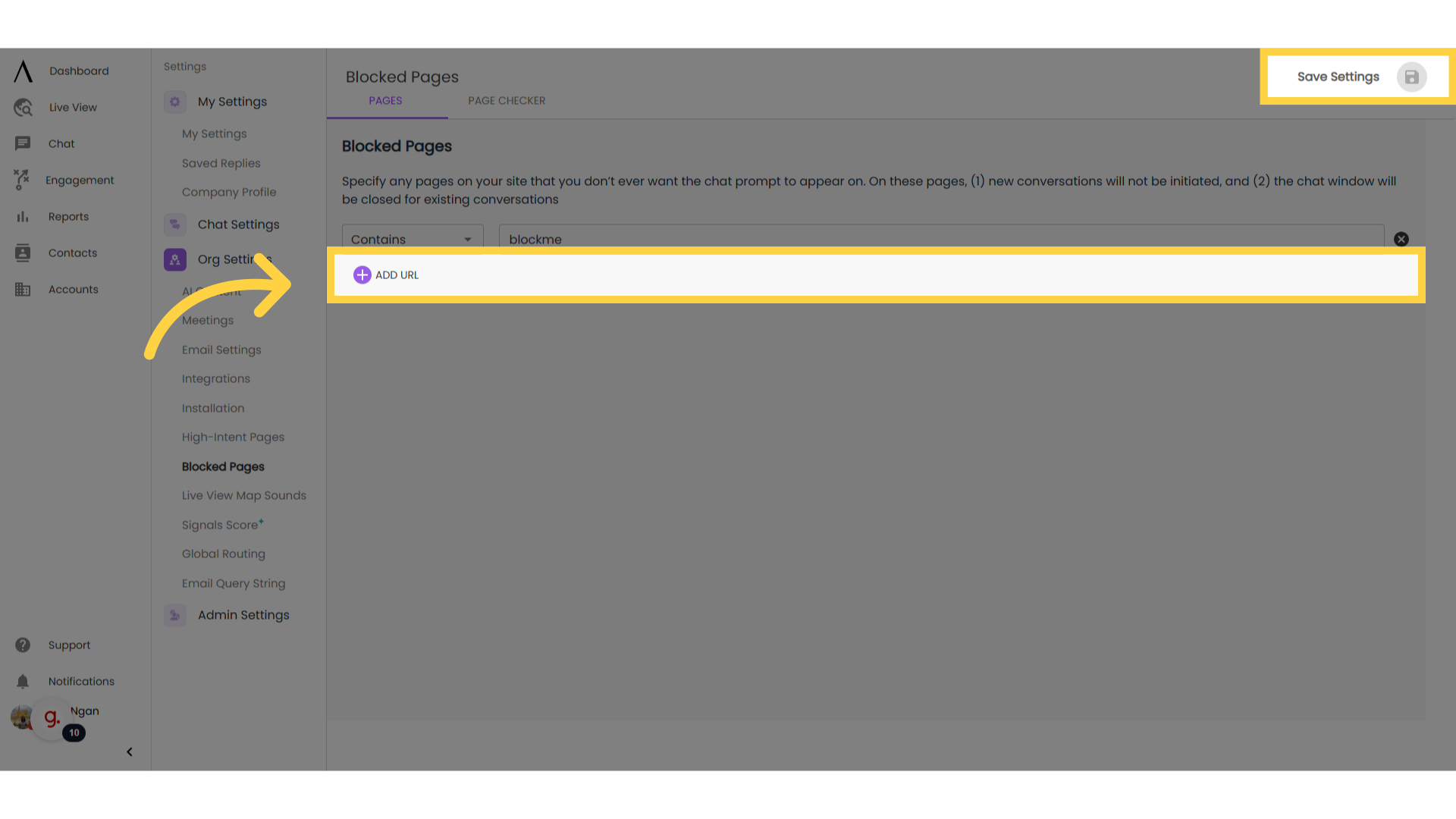
Task: Click the Dashboard icon in sidebar
Action: [22, 70]
